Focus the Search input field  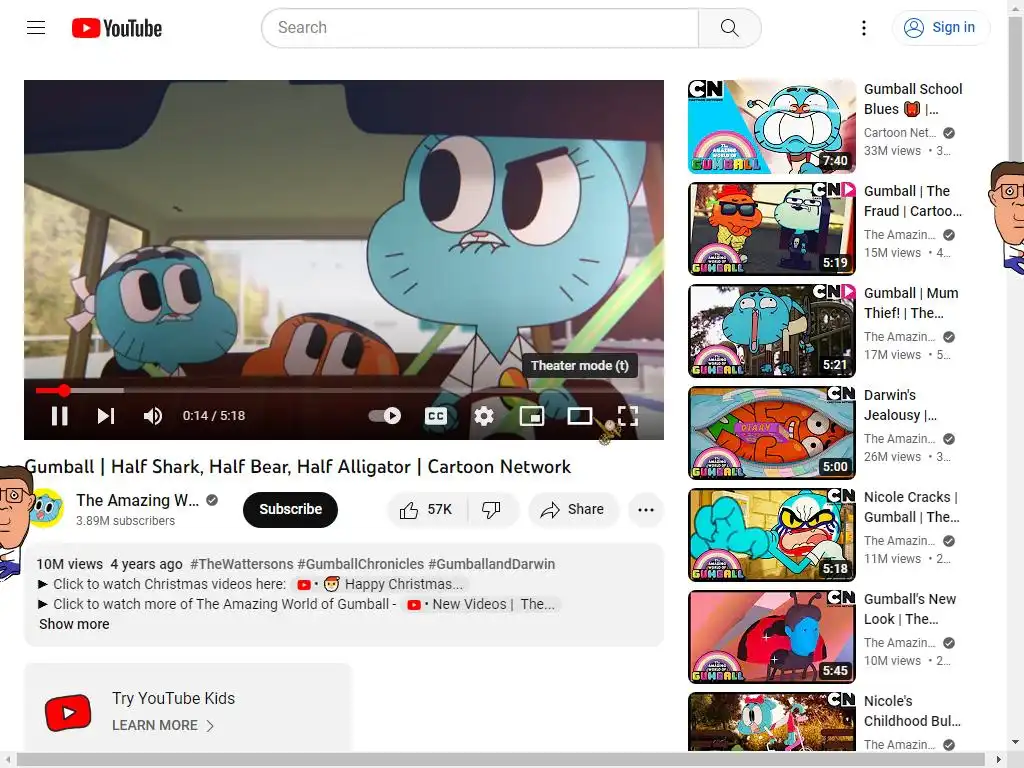coord(480,27)
